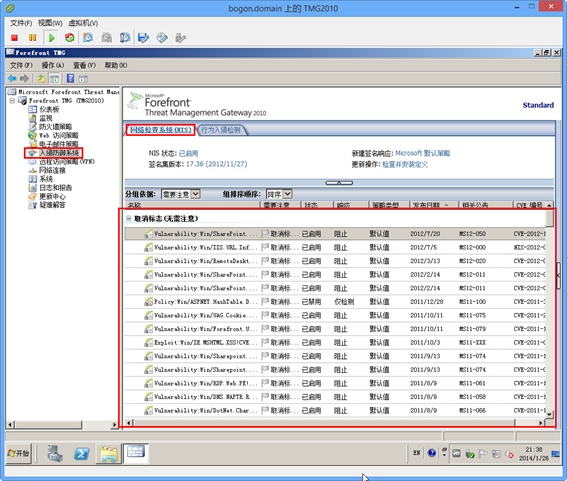Viewport: 567px width, 481px height.
Task: Click flag icon in Win/UAG.Cookie row
Action: click(265, 315)
